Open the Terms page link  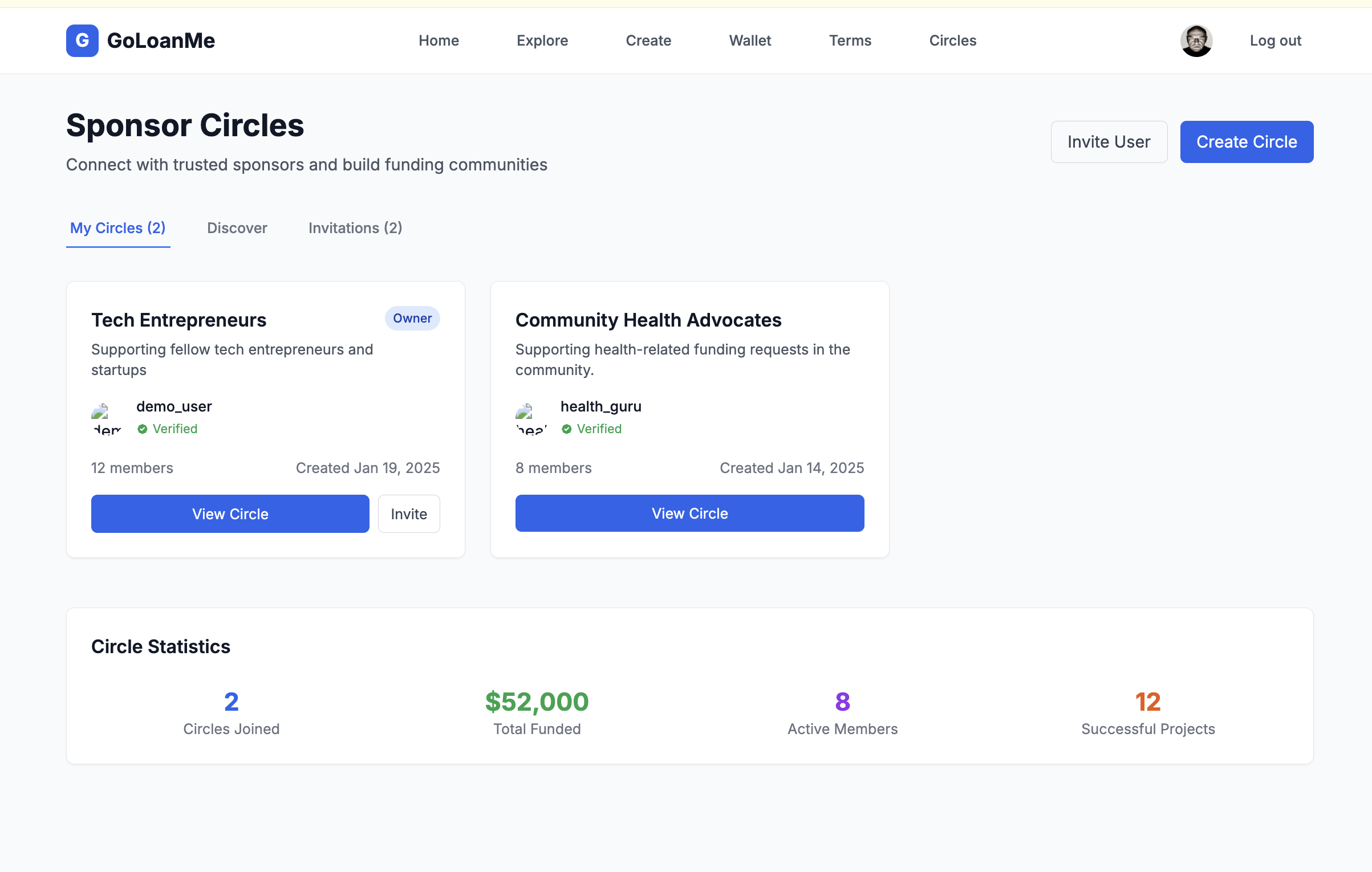[850, 40]
